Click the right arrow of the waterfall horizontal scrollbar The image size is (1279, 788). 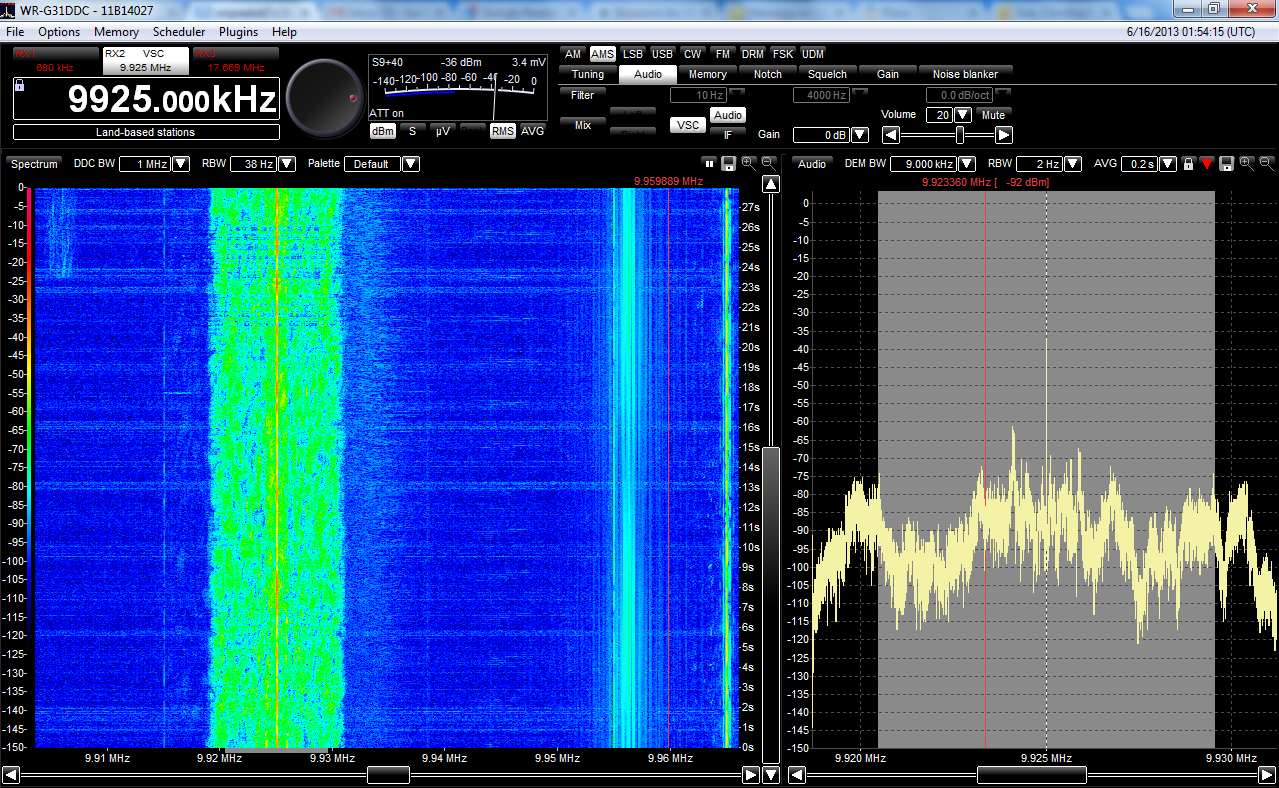751,775
